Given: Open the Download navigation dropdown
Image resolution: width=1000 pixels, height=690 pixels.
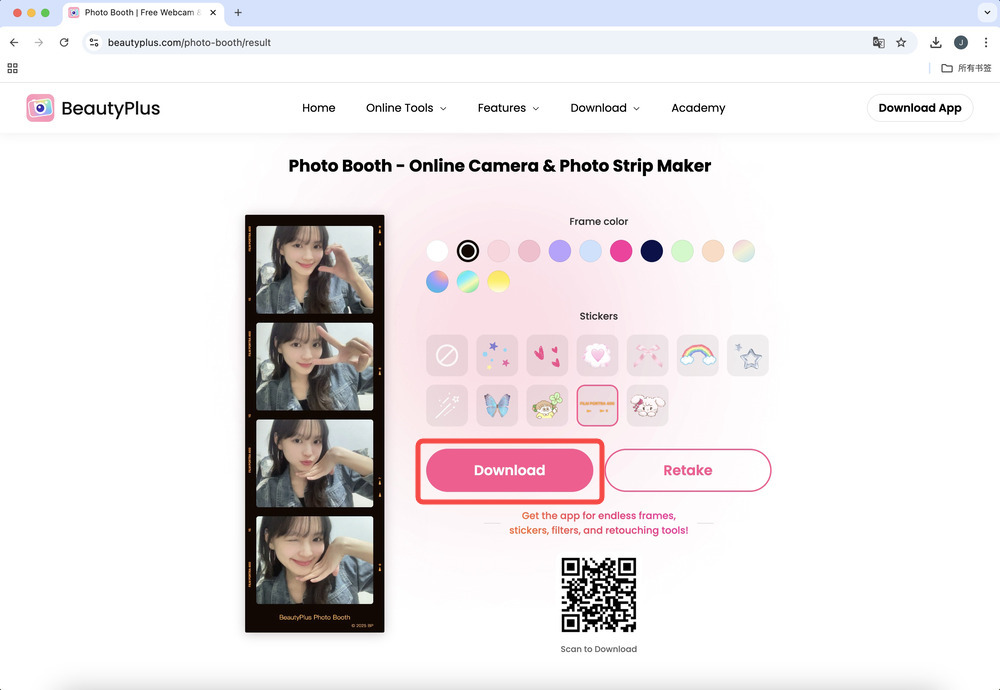Looking at the screenshot, I should tap(604, 107).
